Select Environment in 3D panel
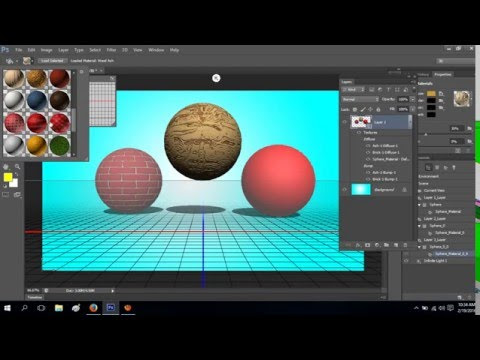480x360 pixels. pos(429,176)
